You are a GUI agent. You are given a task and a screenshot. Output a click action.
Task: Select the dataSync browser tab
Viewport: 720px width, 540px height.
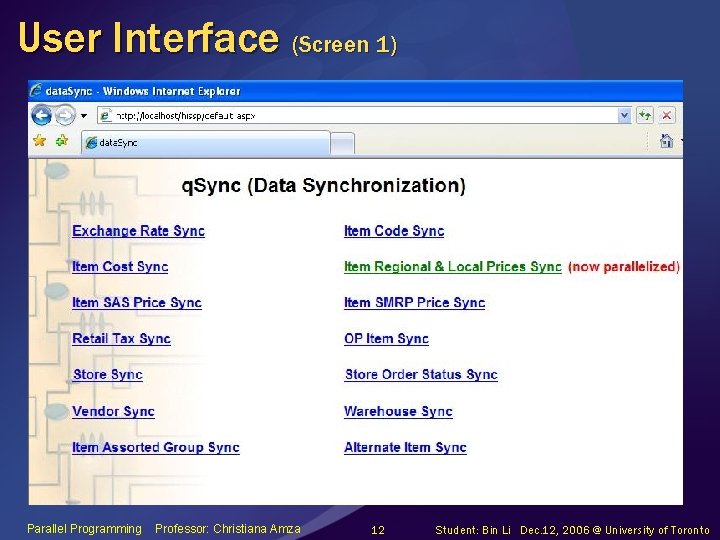tap(205, 143)
